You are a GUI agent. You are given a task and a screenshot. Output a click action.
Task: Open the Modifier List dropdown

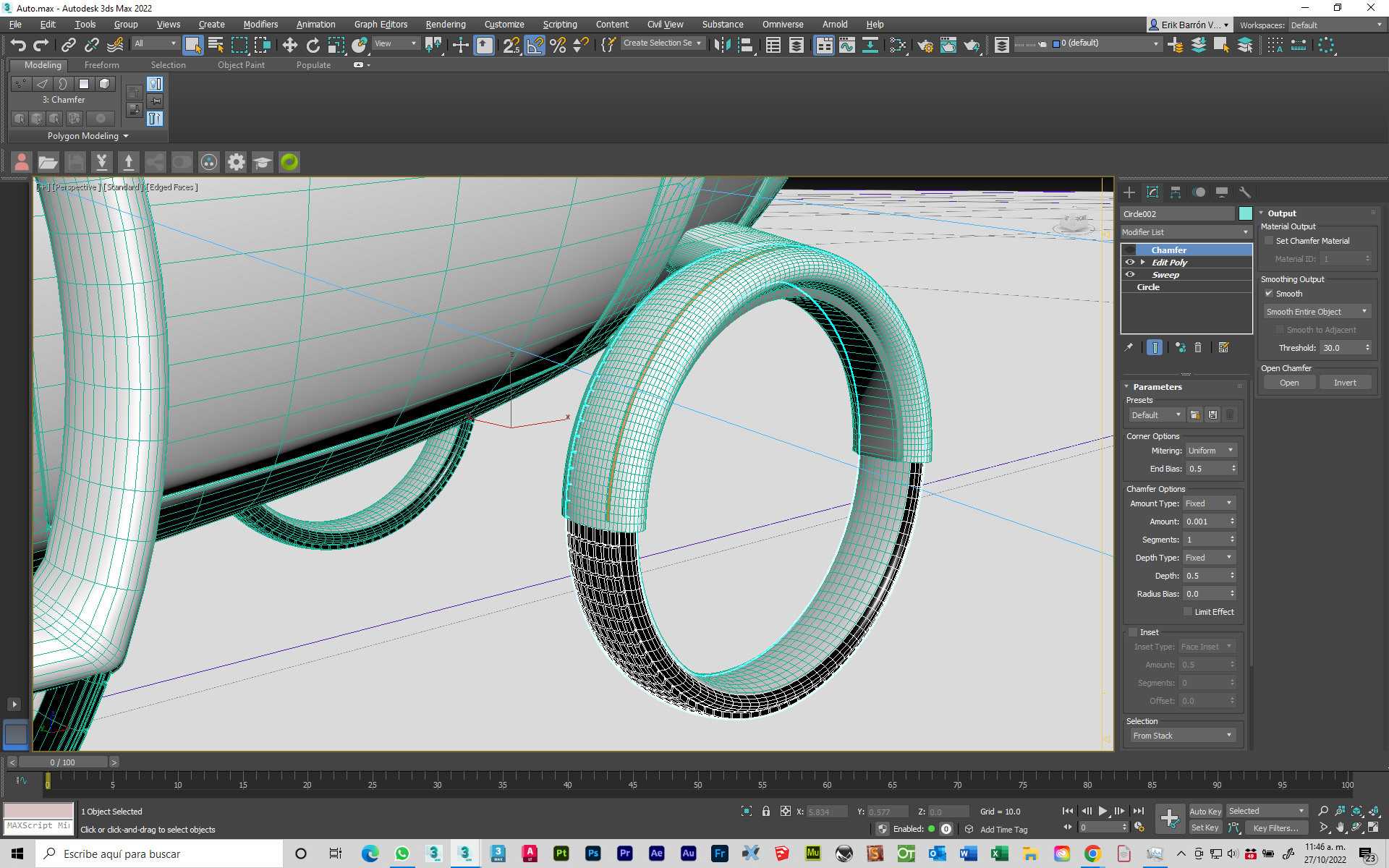(1186, 232)
